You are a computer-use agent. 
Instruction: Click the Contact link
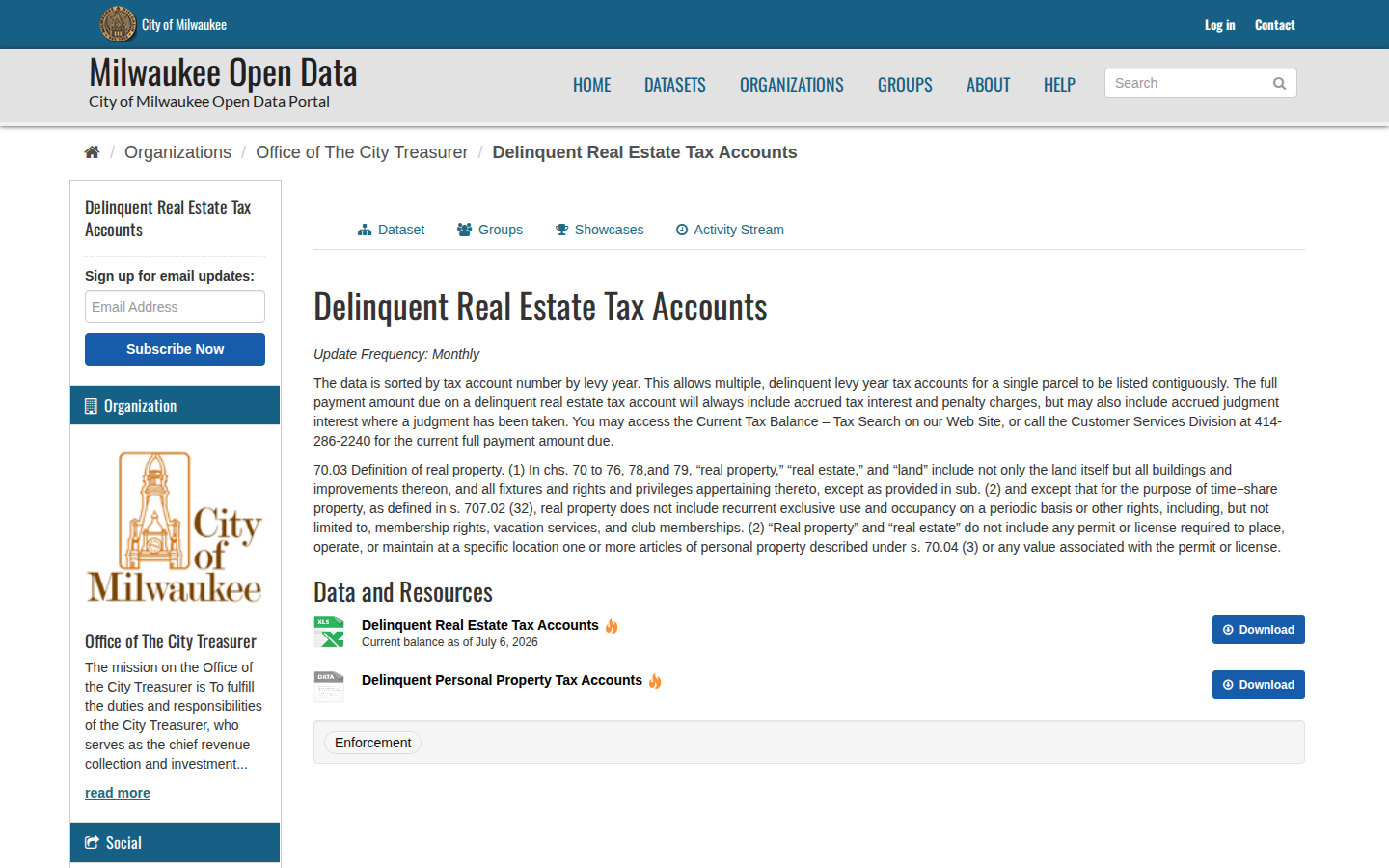tap(1274, 25)
